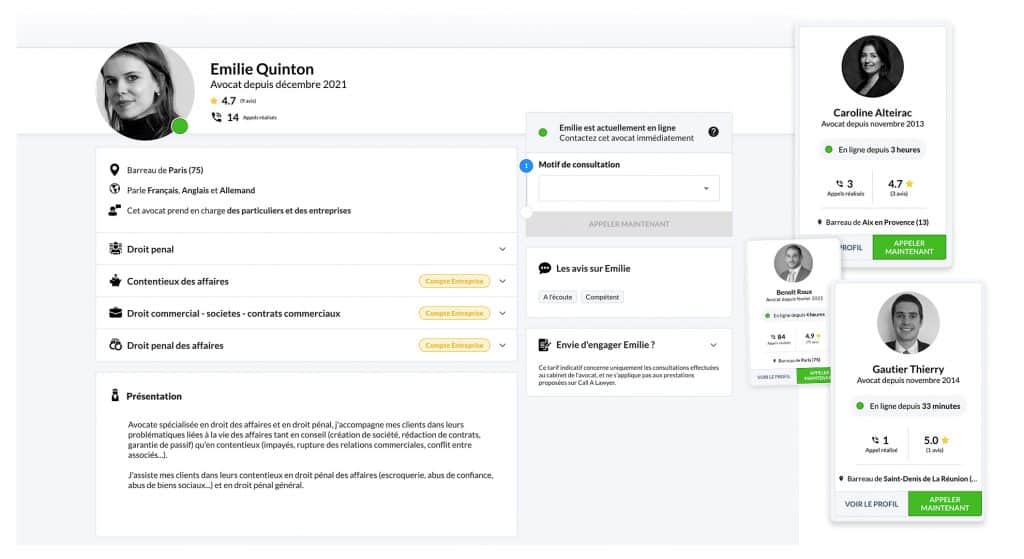This screenshot has height=559, width=1024.
Task: Expand the Envie d'engager Emilie section
Action: click(x=713, y=345)
